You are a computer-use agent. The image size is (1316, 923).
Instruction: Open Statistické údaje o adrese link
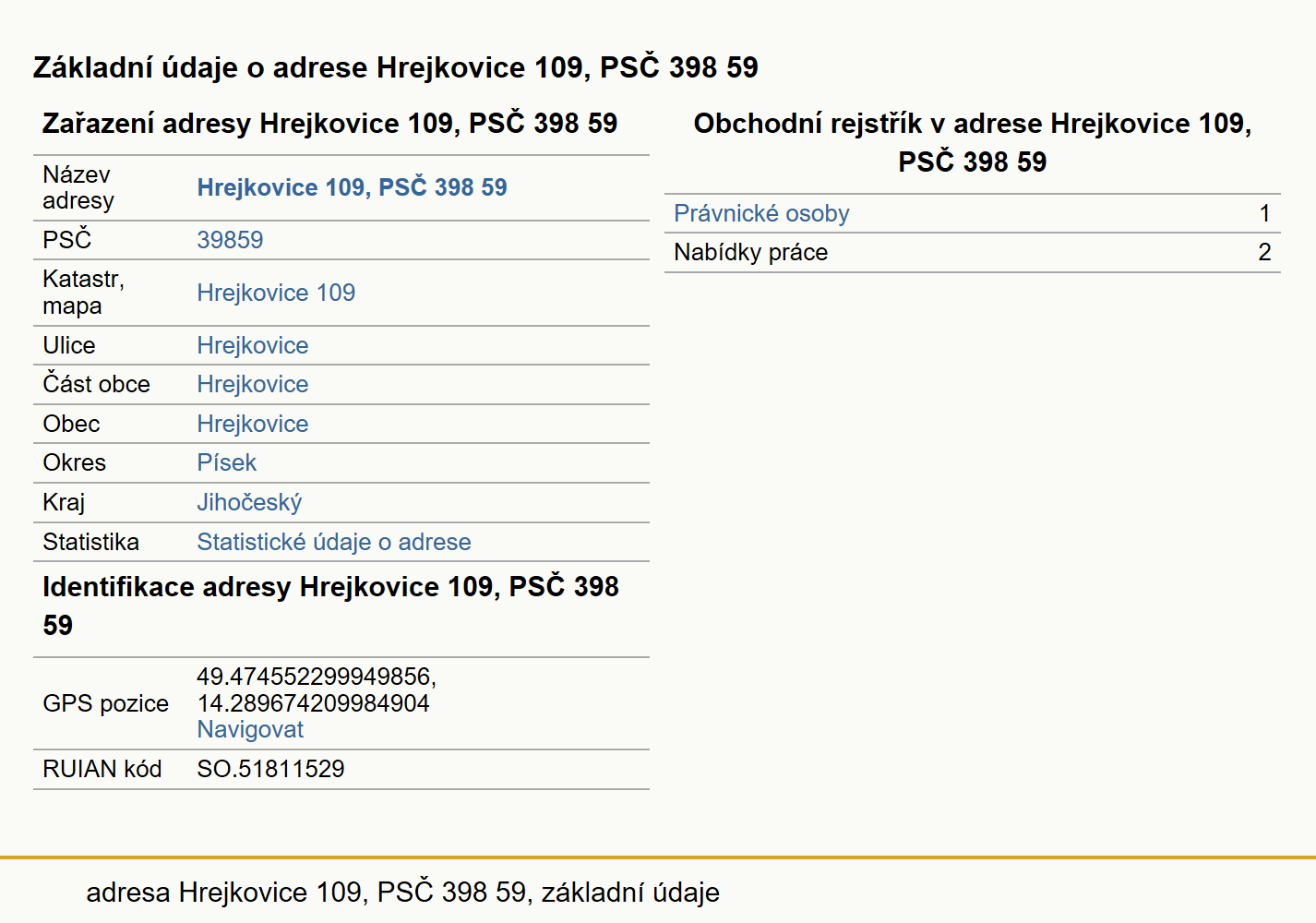point(334,542)
